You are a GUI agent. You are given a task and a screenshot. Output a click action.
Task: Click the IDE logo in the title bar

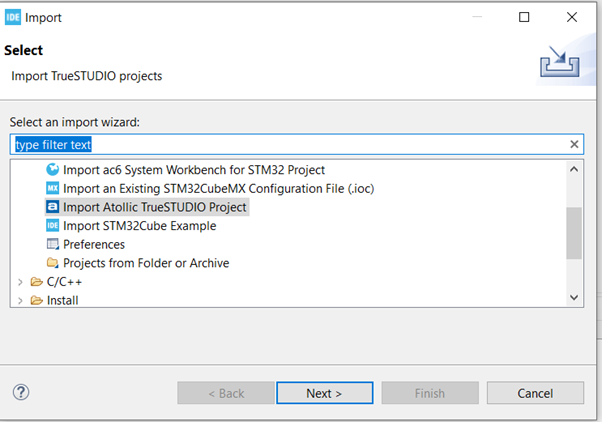13,17
